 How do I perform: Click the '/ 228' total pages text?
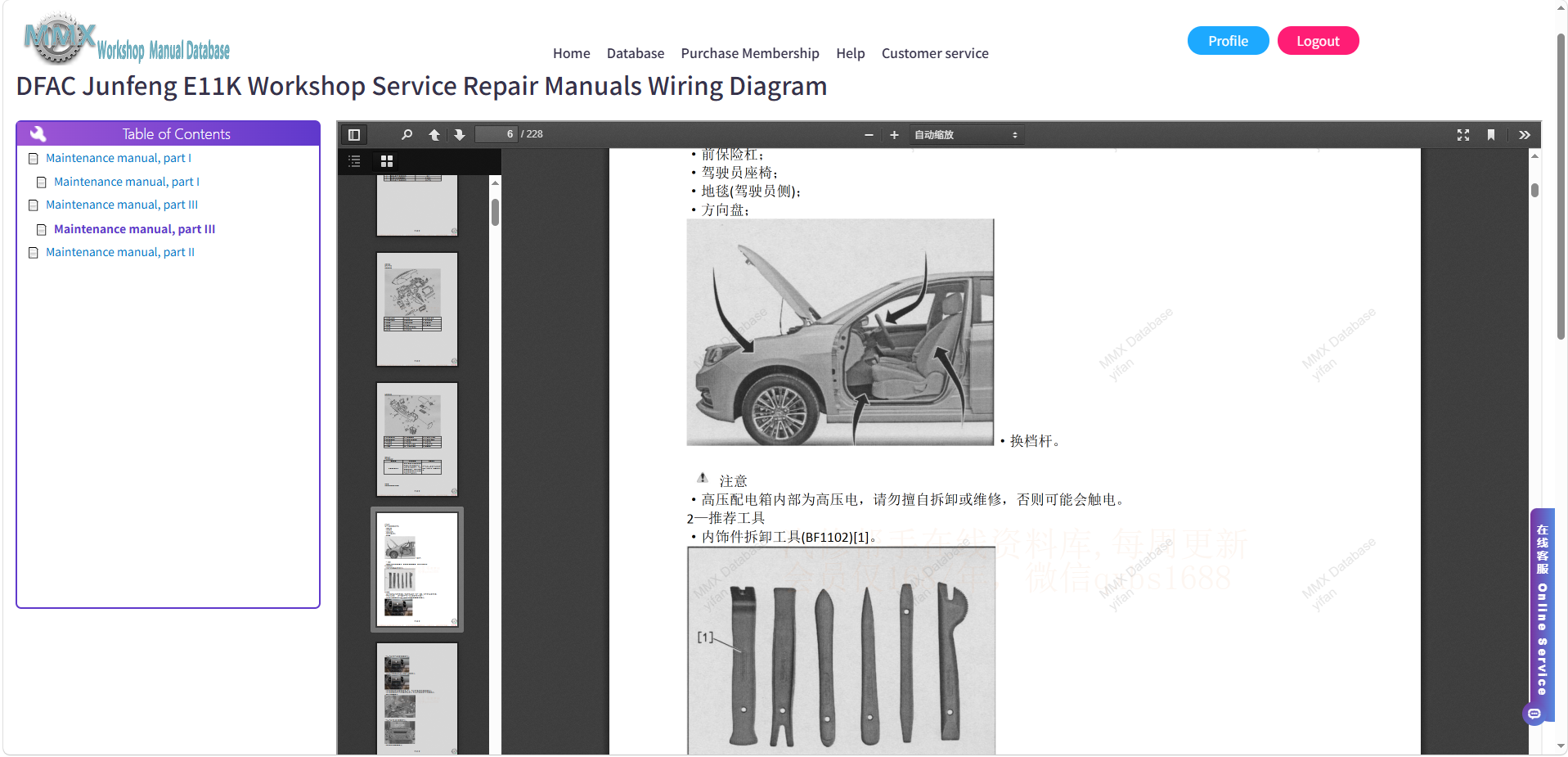click(532, 134)
